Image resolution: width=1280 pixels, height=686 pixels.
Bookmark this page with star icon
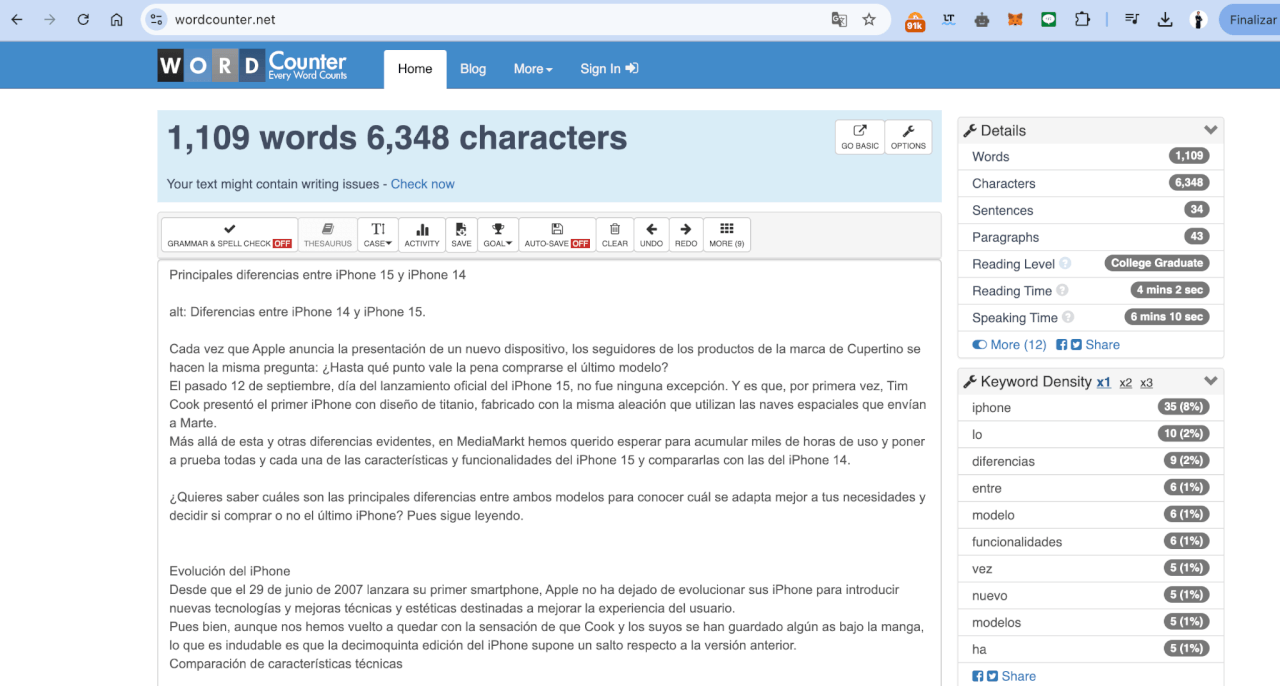pyautogui.click(x=869, y=19)
